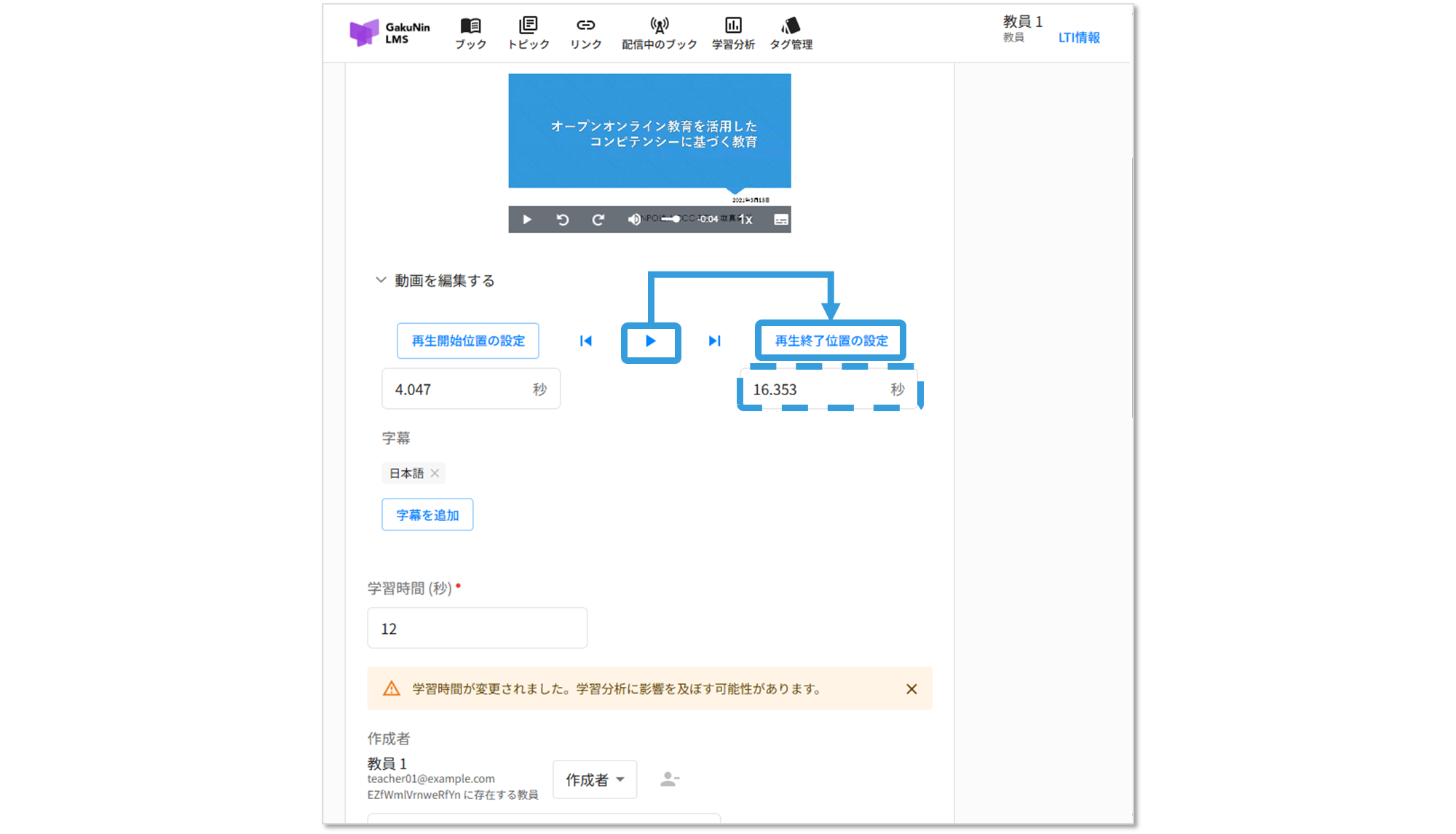Skip forward with the forward arrow icon
This screenshot has width=1456, height=834.
pos(598,219)
